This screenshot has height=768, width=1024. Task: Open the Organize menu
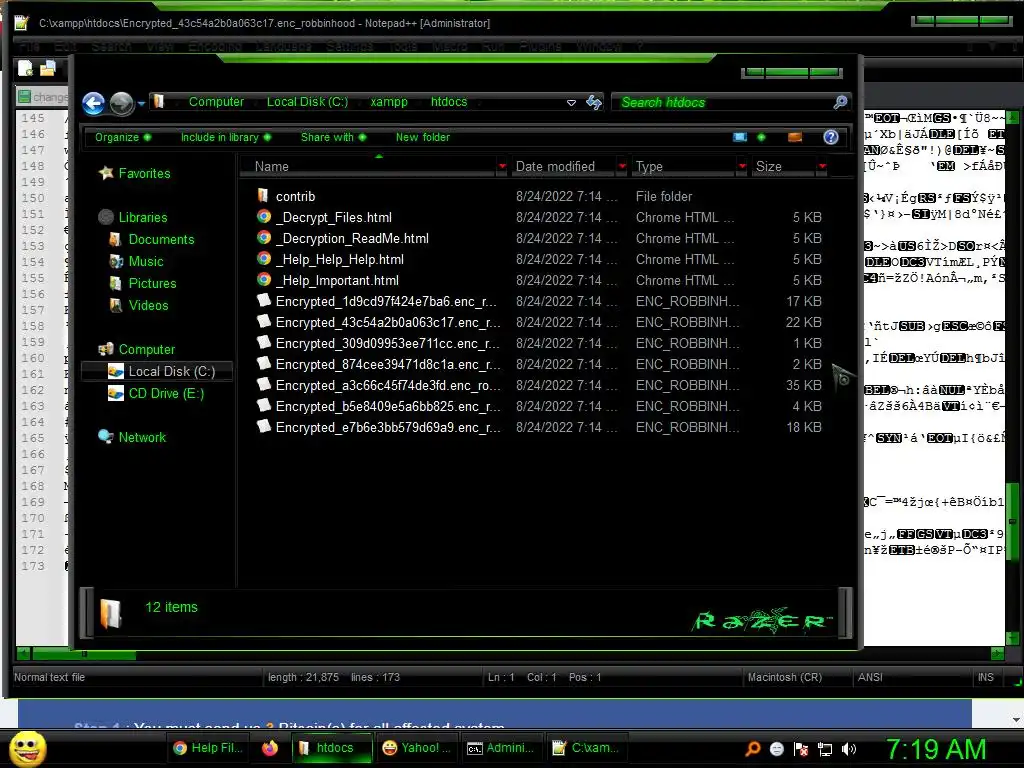(123, 137)
